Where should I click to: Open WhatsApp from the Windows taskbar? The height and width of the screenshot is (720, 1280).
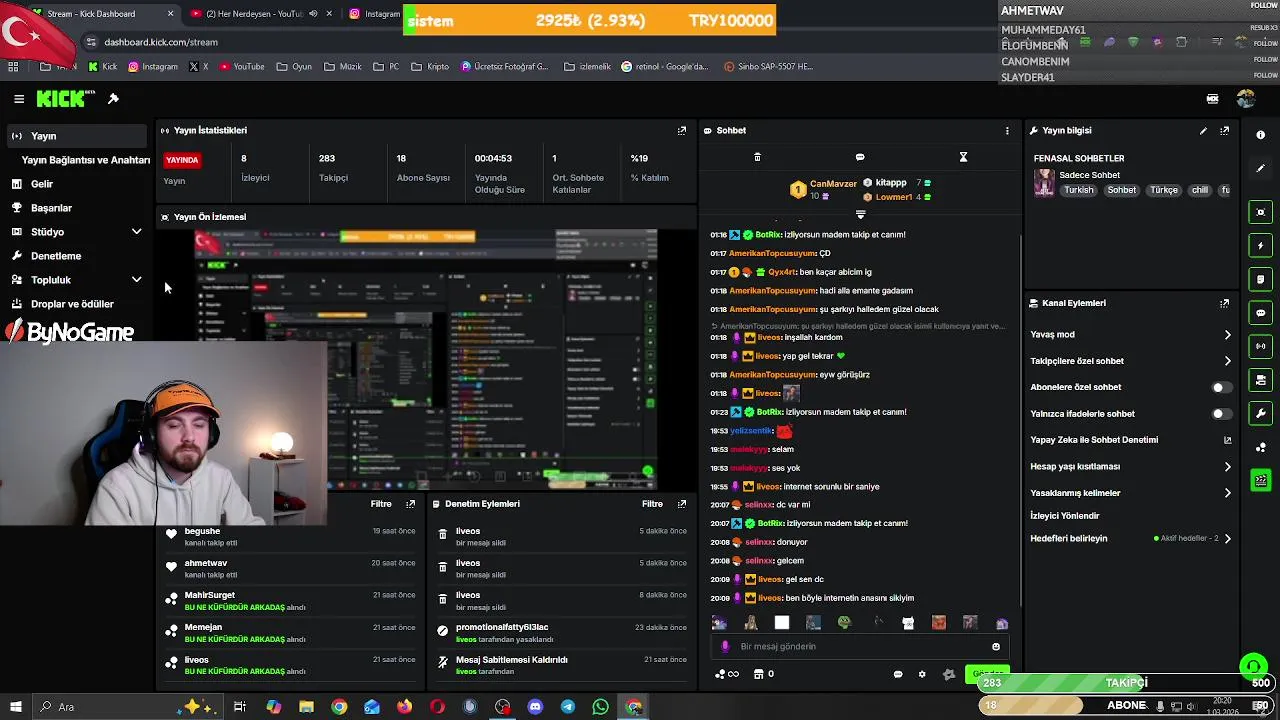point(600,707)
